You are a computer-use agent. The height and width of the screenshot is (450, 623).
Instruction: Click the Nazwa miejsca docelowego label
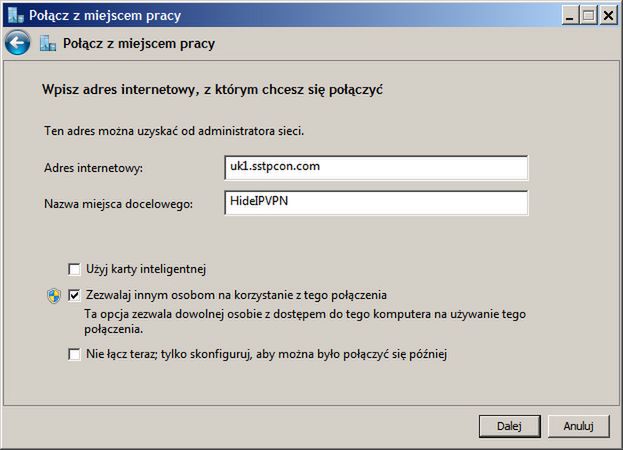(118, 204)
